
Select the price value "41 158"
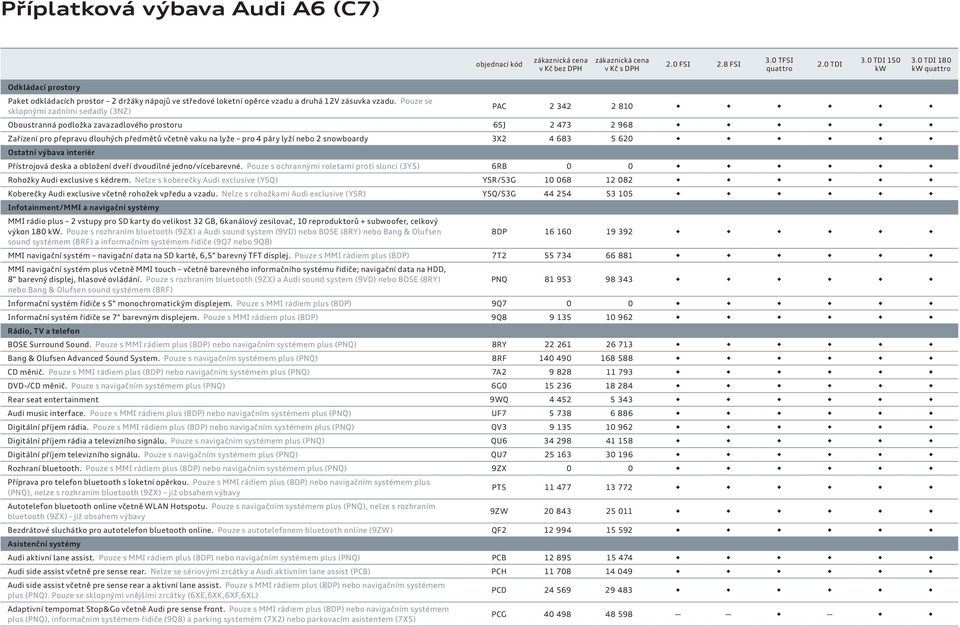click(x=619, y=441)
